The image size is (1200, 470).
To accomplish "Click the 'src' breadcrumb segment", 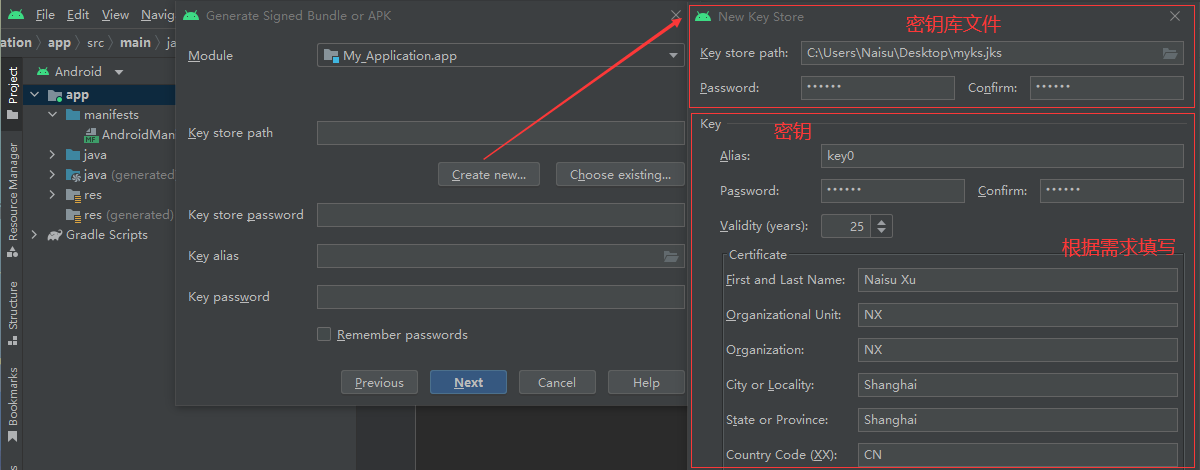I will tap(96, 43).
